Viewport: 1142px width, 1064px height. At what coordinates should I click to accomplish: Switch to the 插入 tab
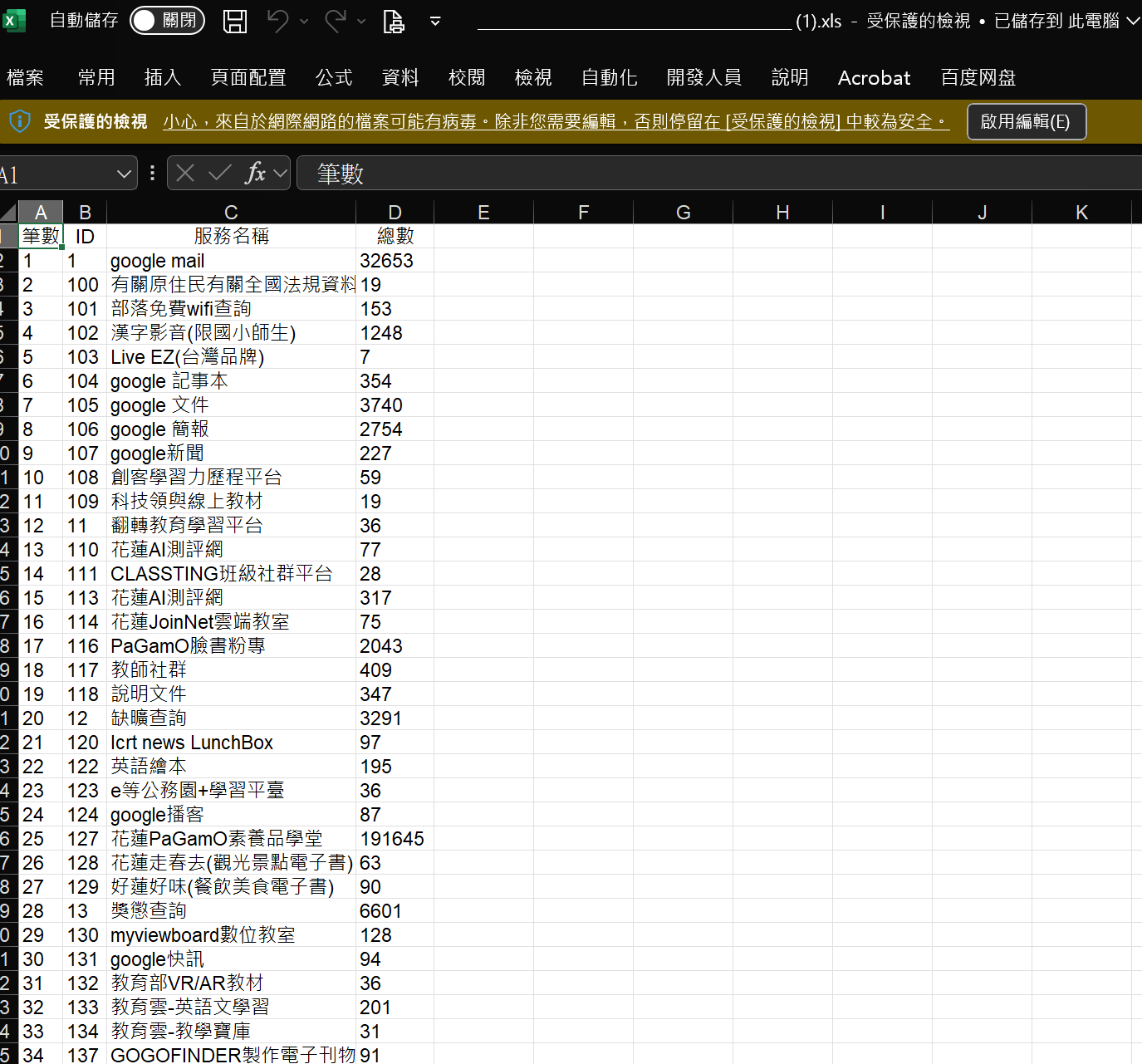(163, 78)
